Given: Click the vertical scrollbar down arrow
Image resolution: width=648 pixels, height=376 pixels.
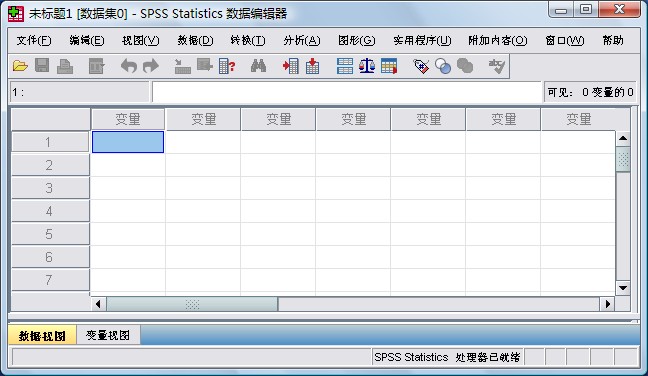Looking at the screenshot, I should pyautogui.click(x=623, y=288).
